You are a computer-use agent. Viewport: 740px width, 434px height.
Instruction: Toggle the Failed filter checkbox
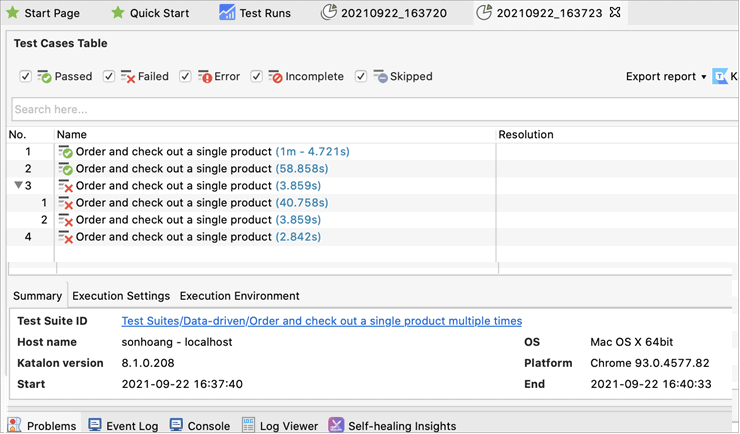point(109,76)
